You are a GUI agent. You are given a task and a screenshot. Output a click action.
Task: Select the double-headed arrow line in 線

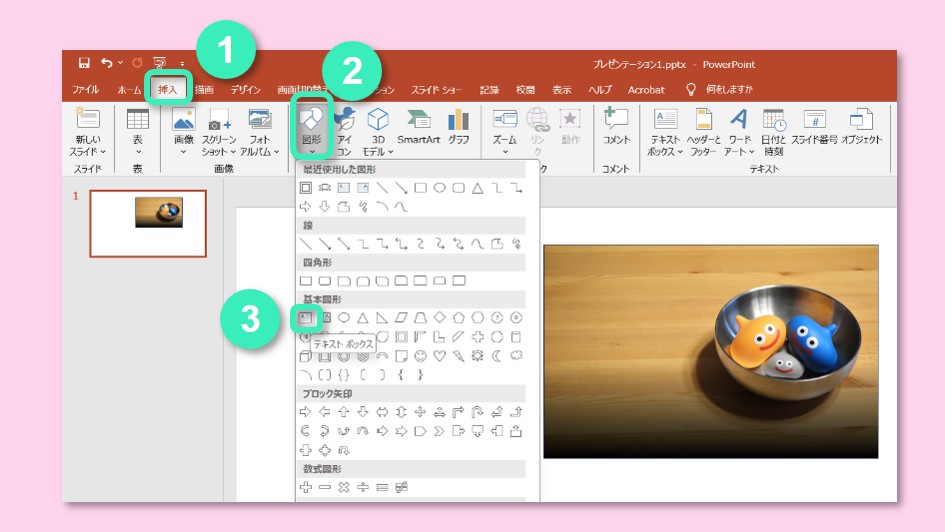[x=344, y=244]
